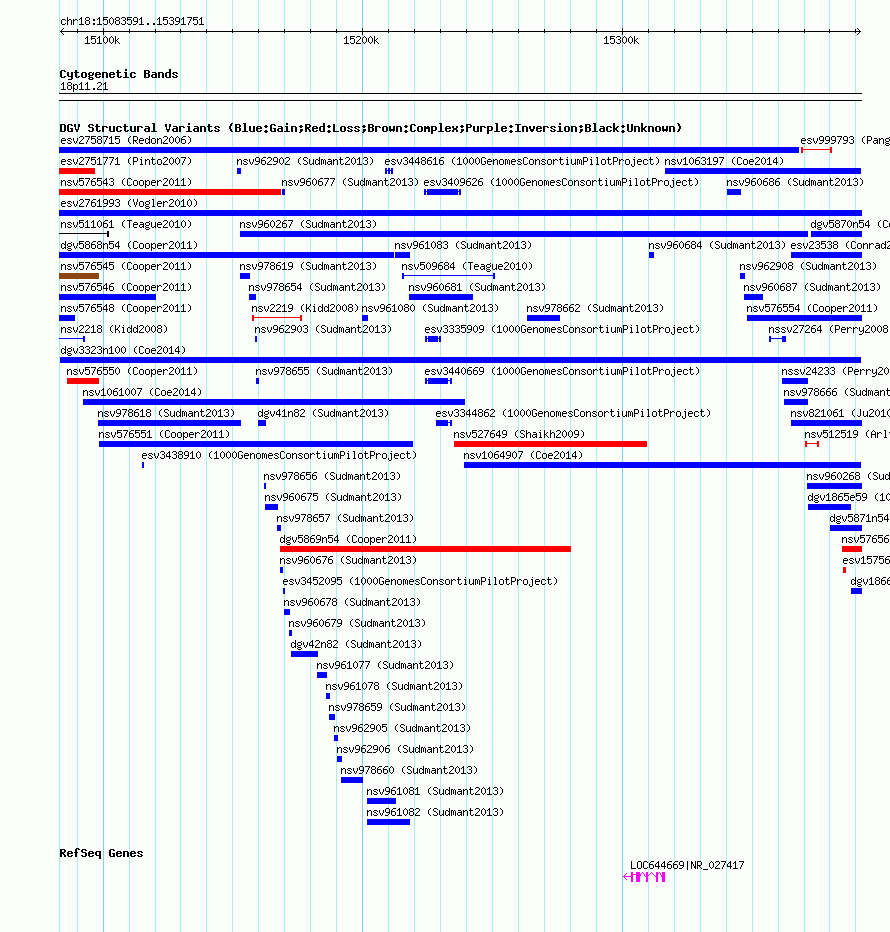This screenshot has height=932, width=890.
Task: Select esv3438910 (1000GenomesConsortiumPilotProject) label
Action: coord(279,455)
